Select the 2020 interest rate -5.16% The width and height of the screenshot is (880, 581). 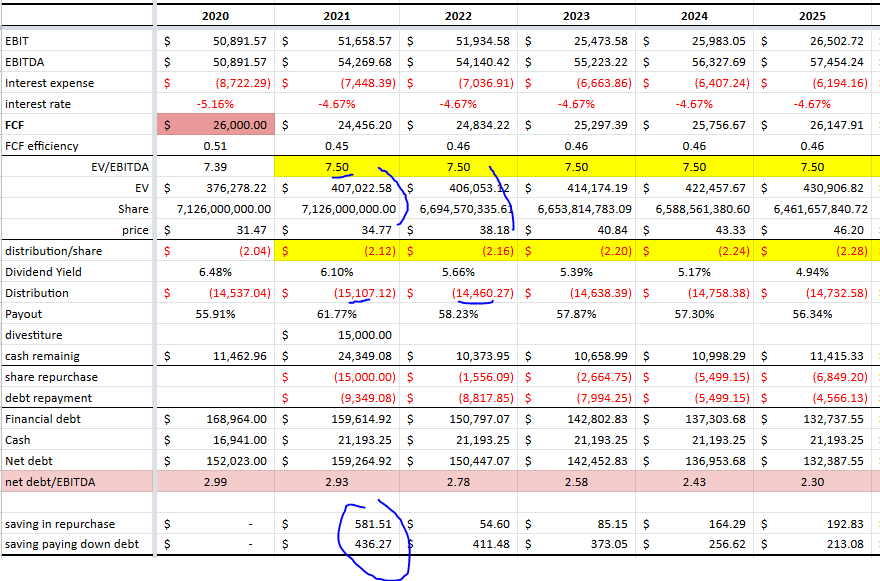click(214, 104)
